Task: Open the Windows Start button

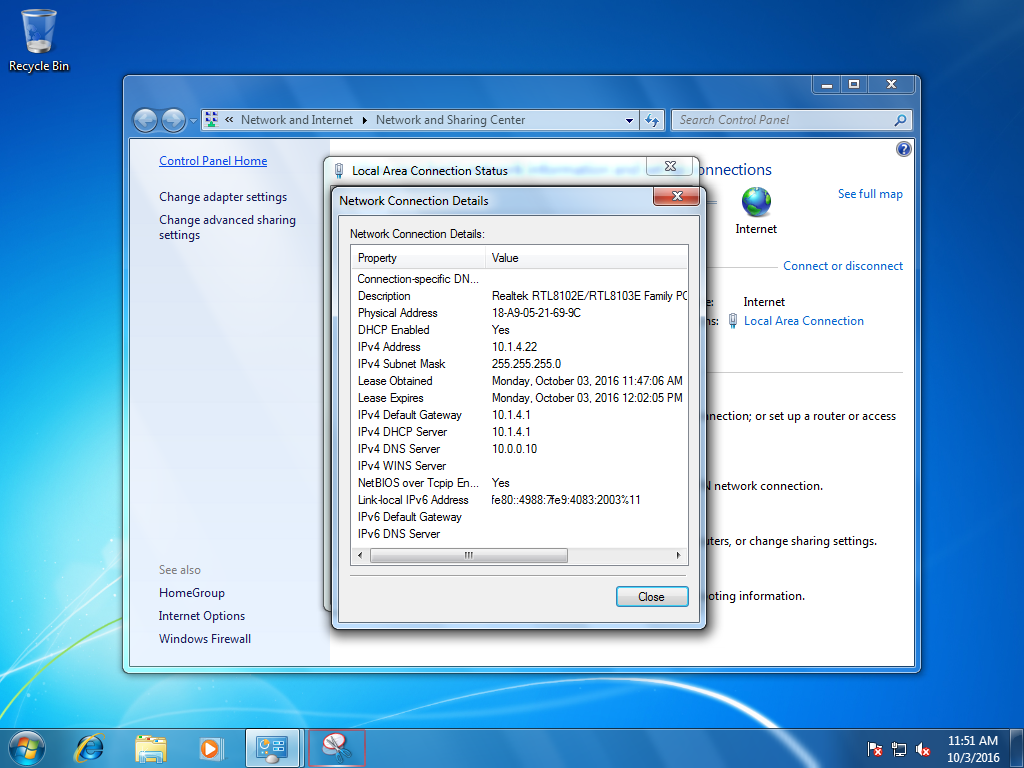Action: tap(27, 748)
